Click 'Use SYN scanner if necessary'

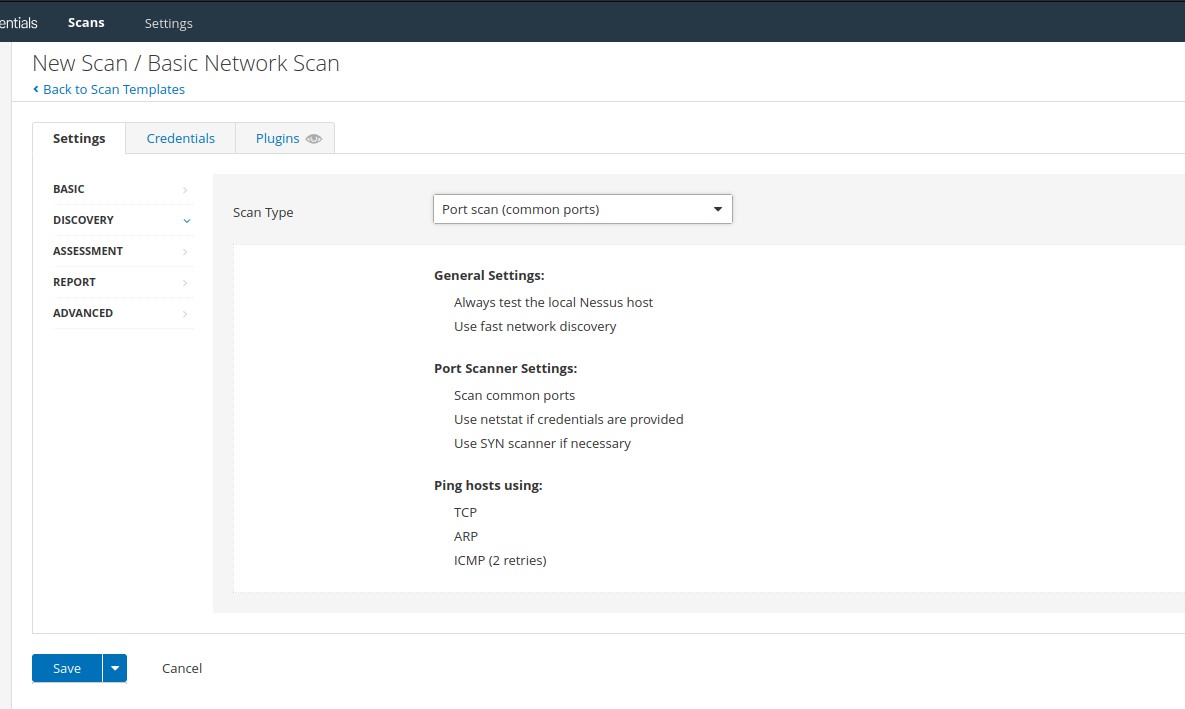pyautogui.click(x=542, y=444)
